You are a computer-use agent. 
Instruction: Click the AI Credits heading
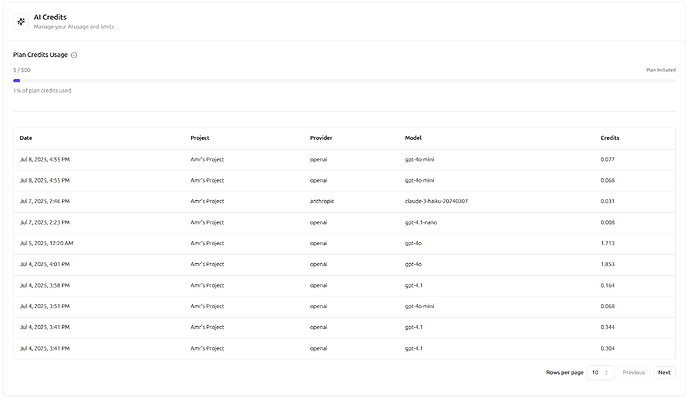(x=50, y=17)
